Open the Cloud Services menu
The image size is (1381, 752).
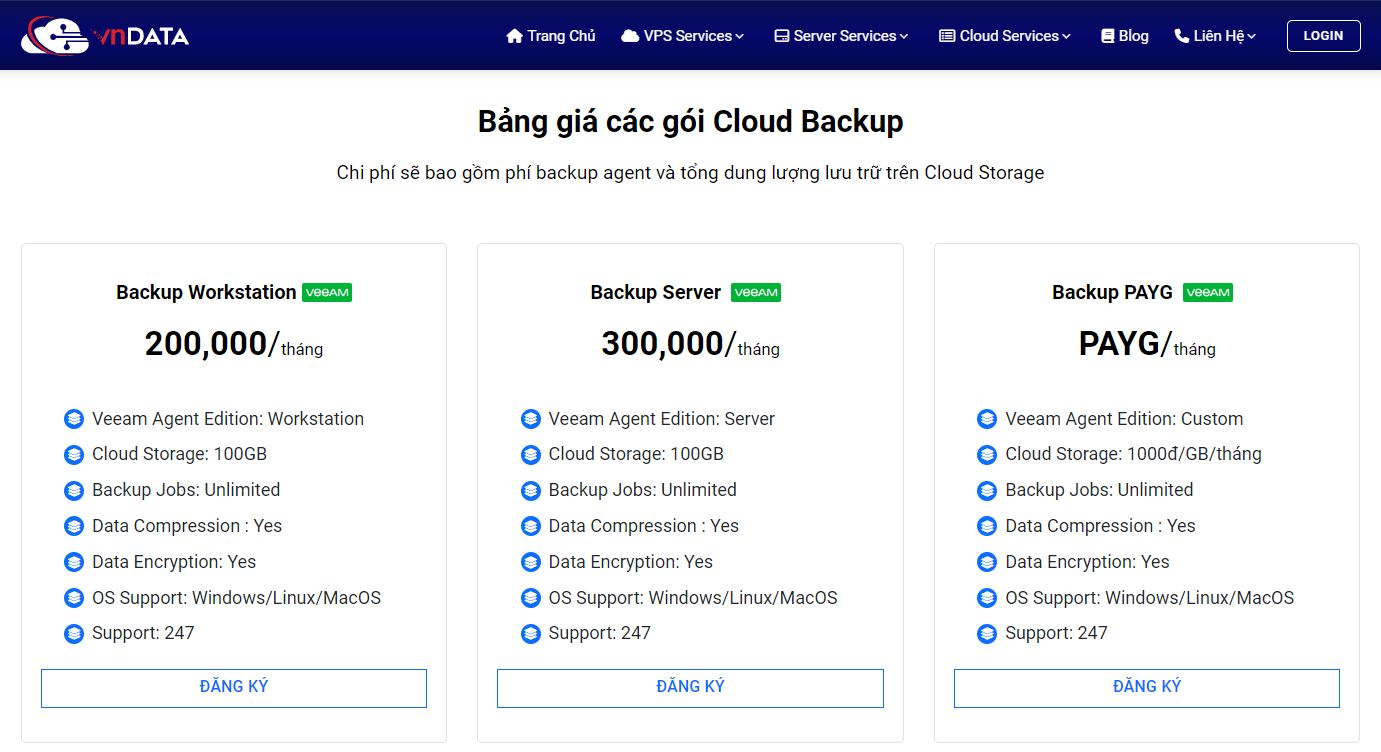click(1005, 36)
